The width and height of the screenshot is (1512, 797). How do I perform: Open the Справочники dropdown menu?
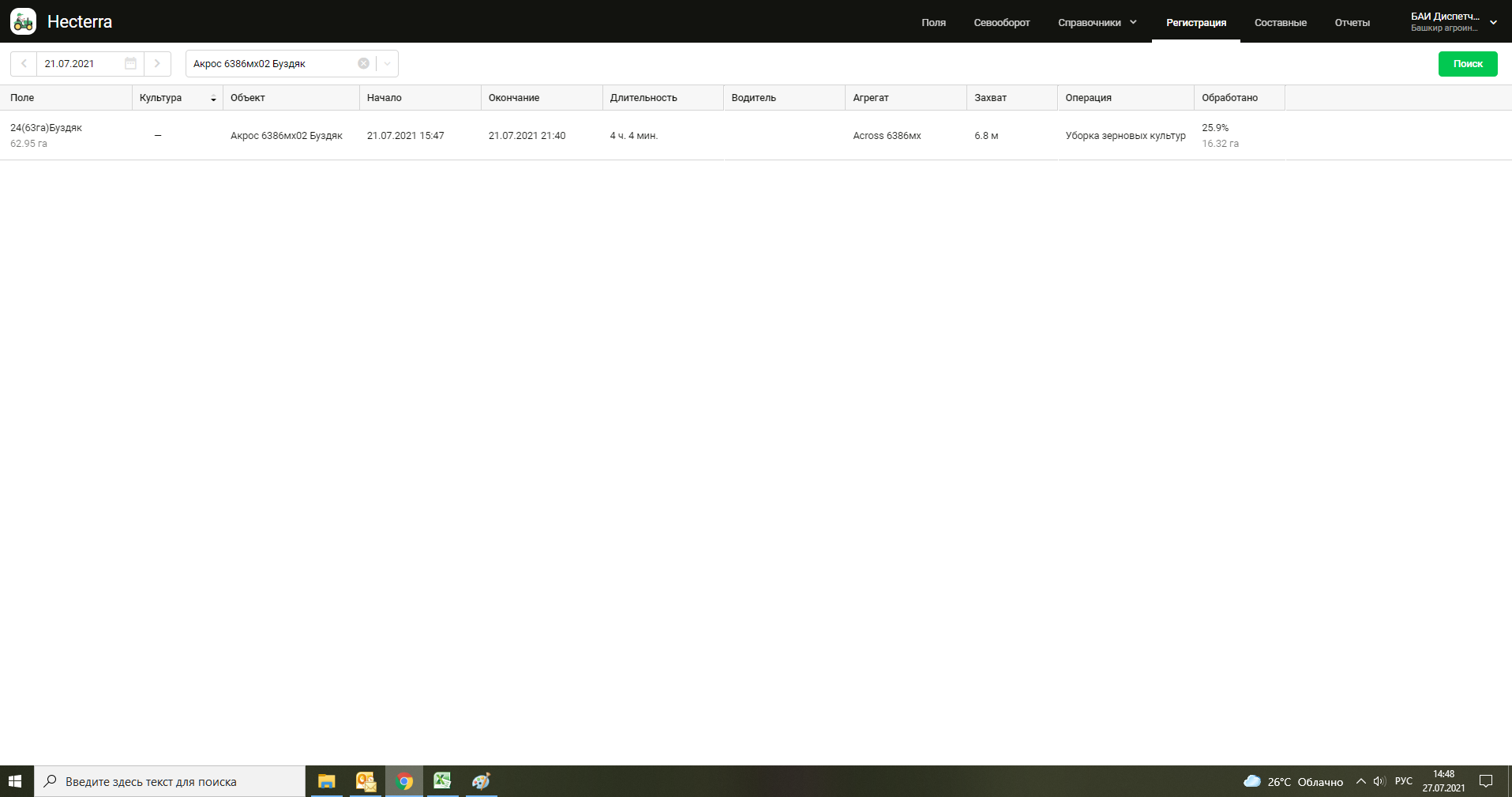pos(1097,23)
